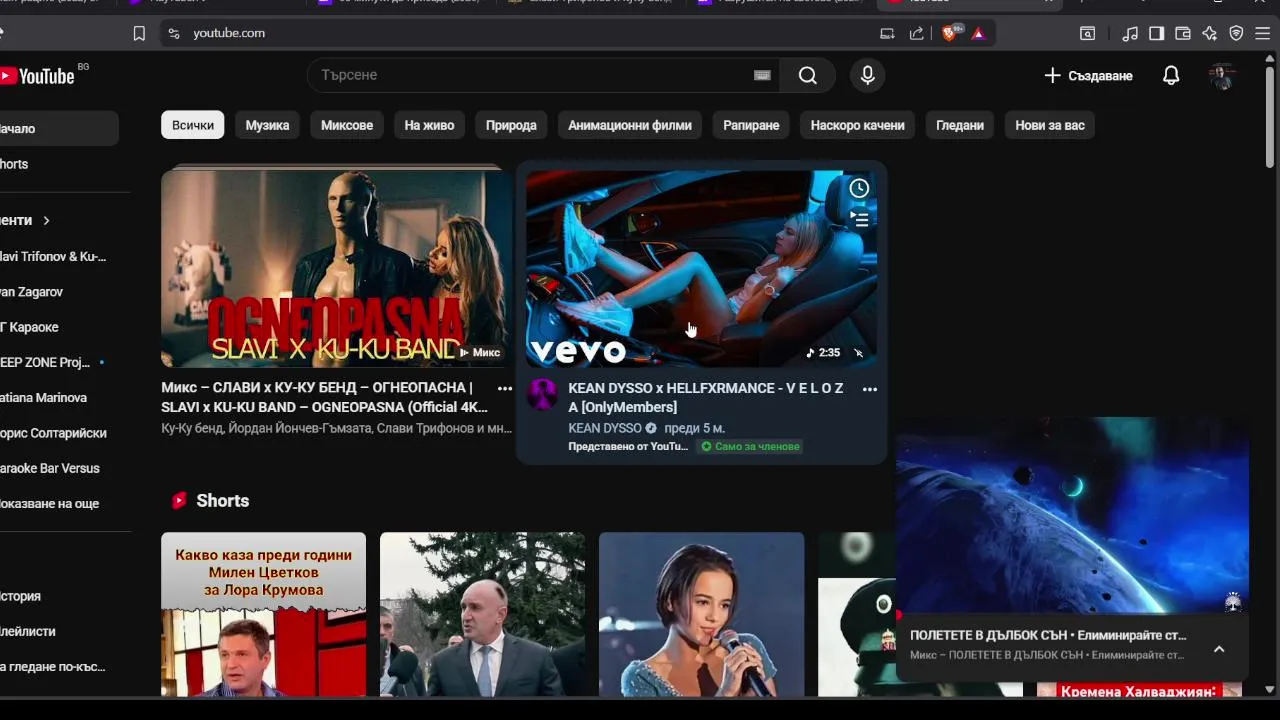This screenshot has height=720, width=1280.
Task: Open the OGNEOPASNA mix title
Action: [325, 397]
